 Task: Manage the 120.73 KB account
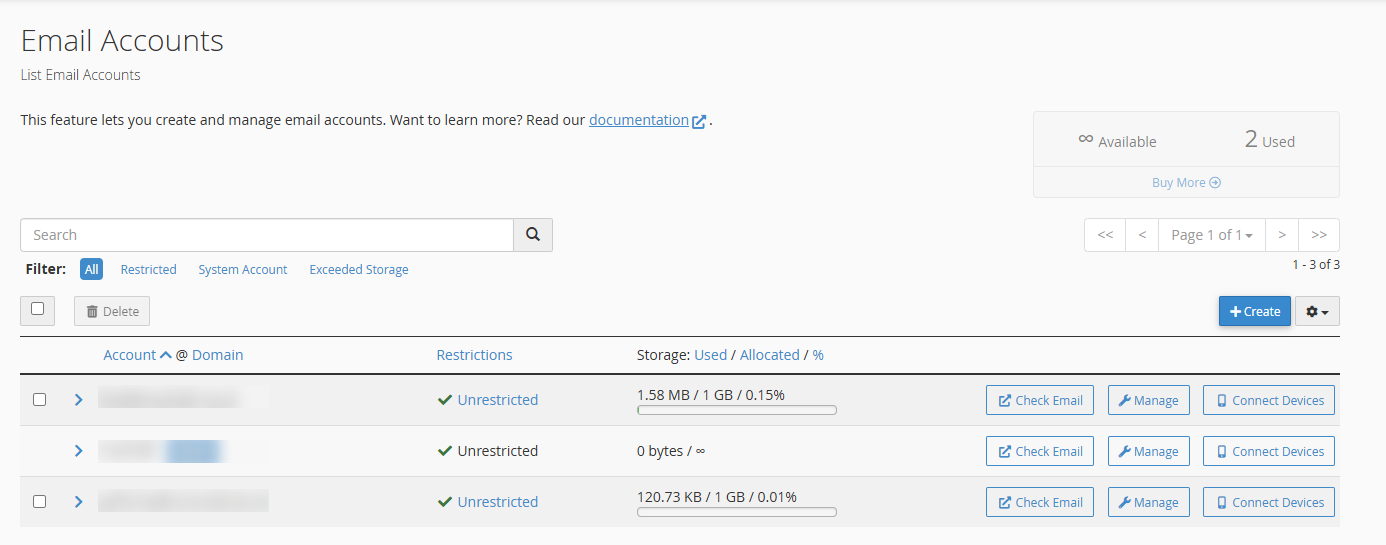tap(1149, 502)
